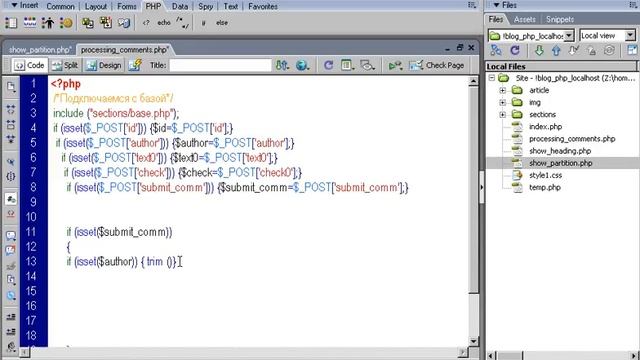The height and width of the screenshot is (360, 640).
Task: Click inside the Title input field
Action: [220, 65]
